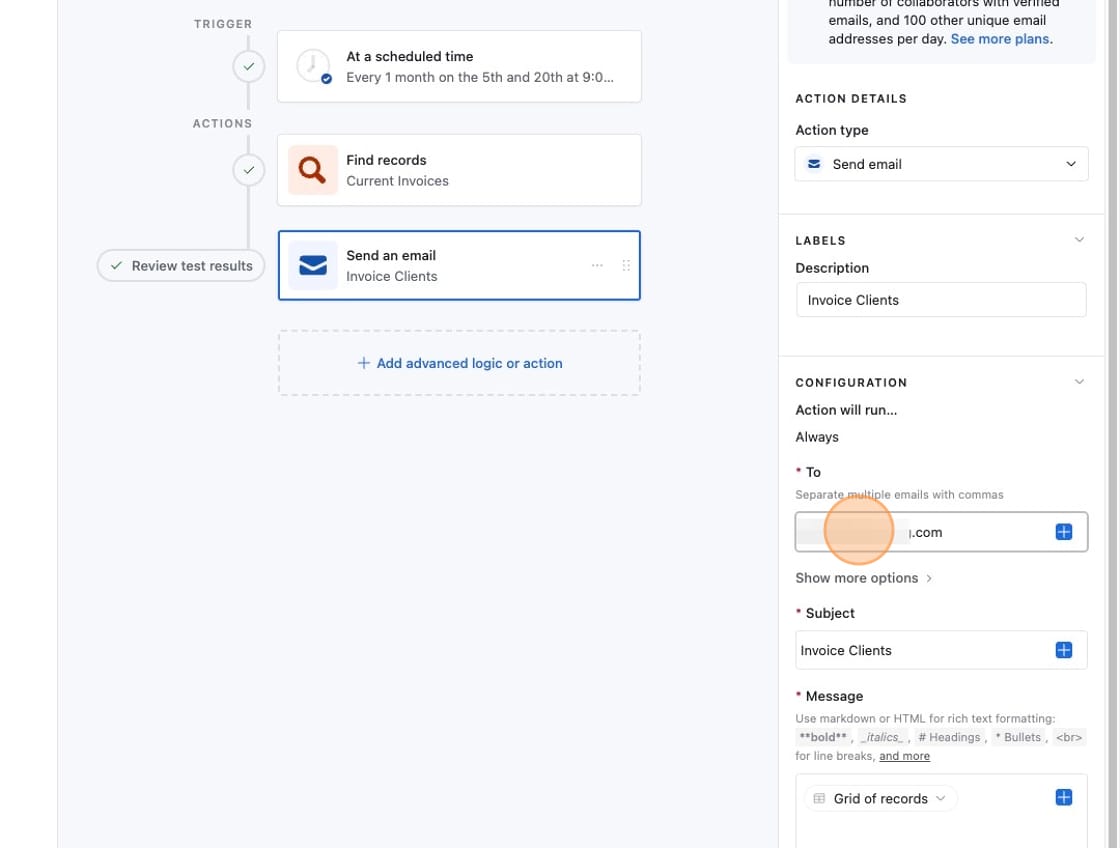Select the Find records magnifying glass icon

312,170
